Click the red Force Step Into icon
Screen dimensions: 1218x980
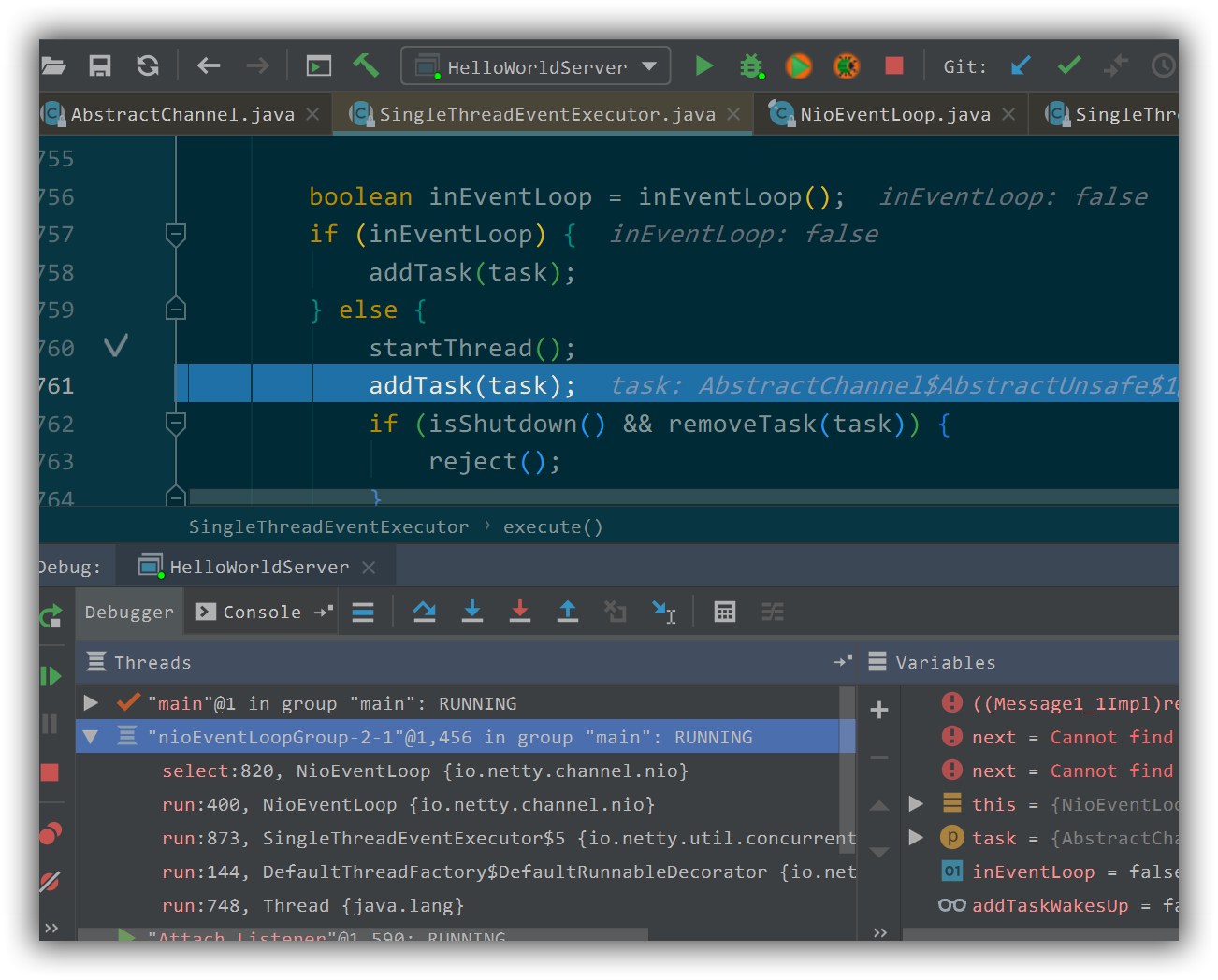coord(520,612)
